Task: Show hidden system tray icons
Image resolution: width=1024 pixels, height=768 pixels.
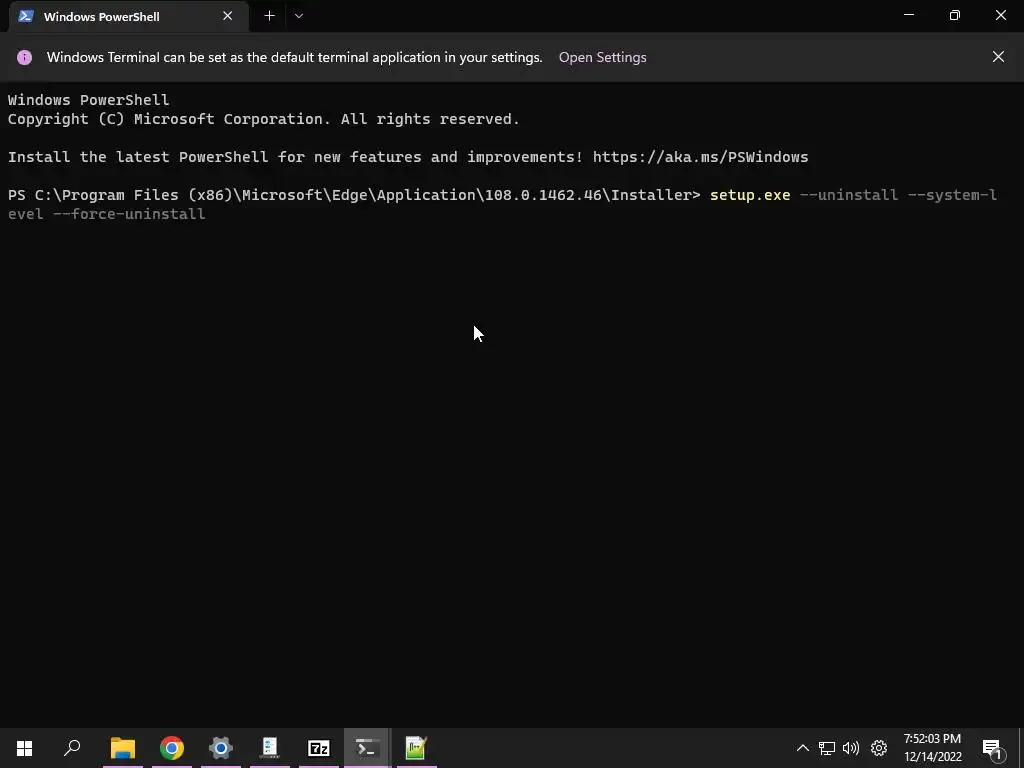Action: [803, 748]
